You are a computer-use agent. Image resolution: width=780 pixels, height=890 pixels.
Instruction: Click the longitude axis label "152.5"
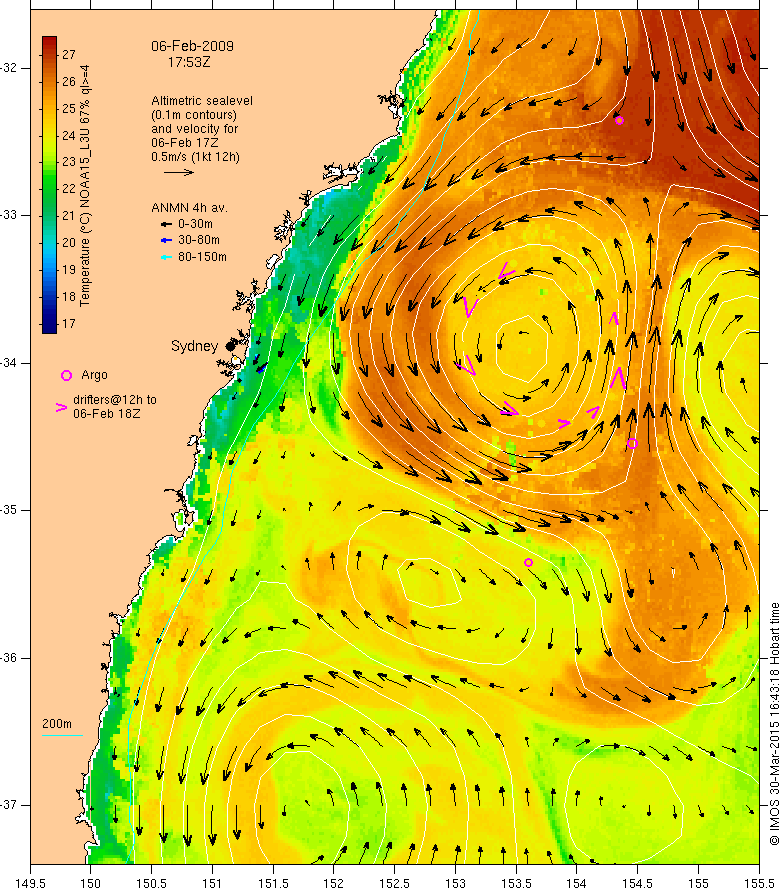click(395, 883)
